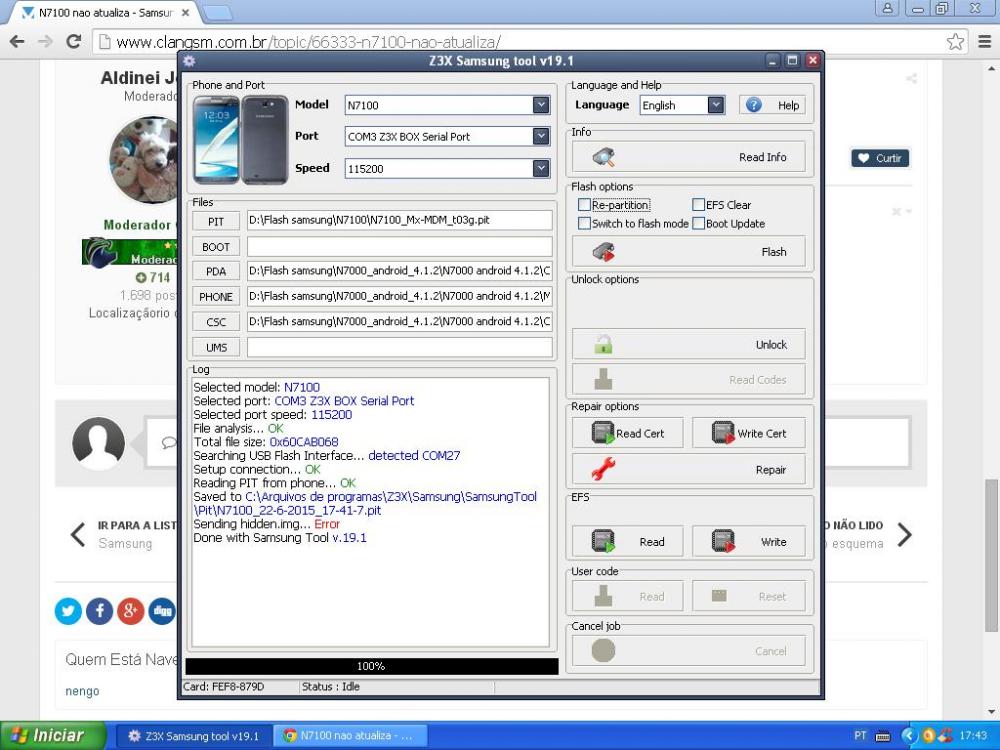1000x750 pixels.
Task: Click the Galaxy Note phone image
Action: [240, 140]
